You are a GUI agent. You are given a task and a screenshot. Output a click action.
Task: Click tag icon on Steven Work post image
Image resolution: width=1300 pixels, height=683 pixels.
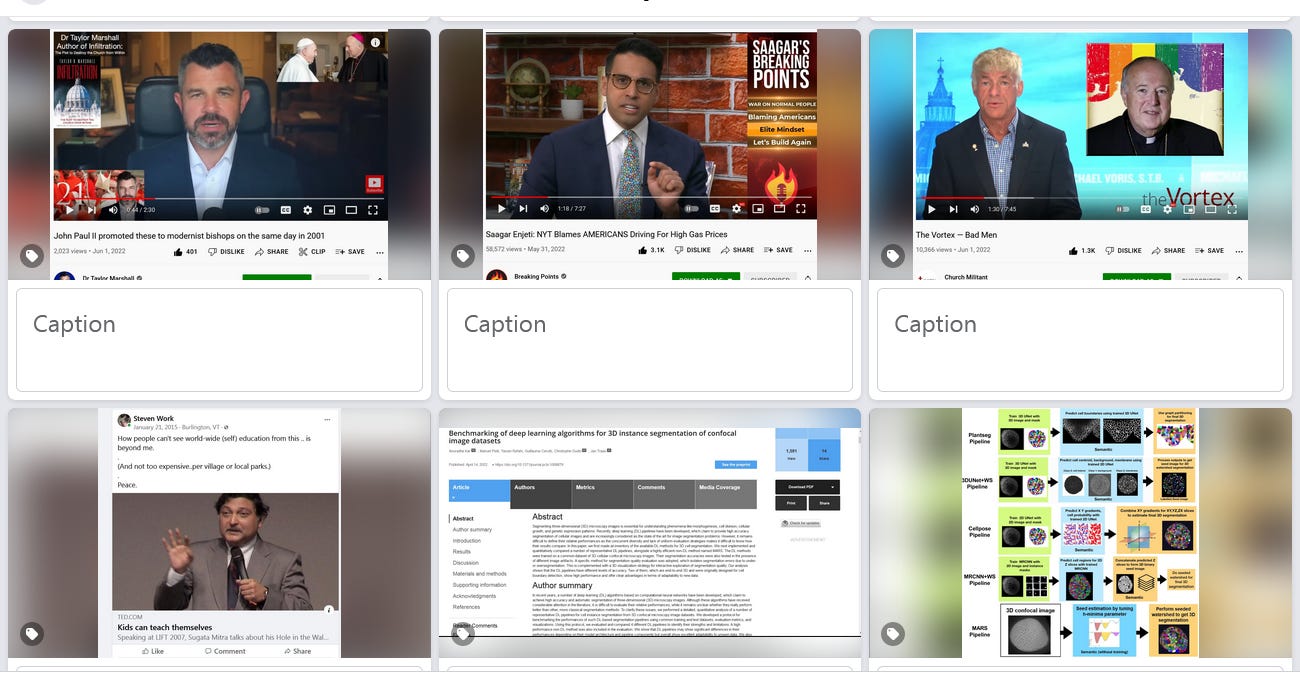pyautogui.click(x=32, y=634)
